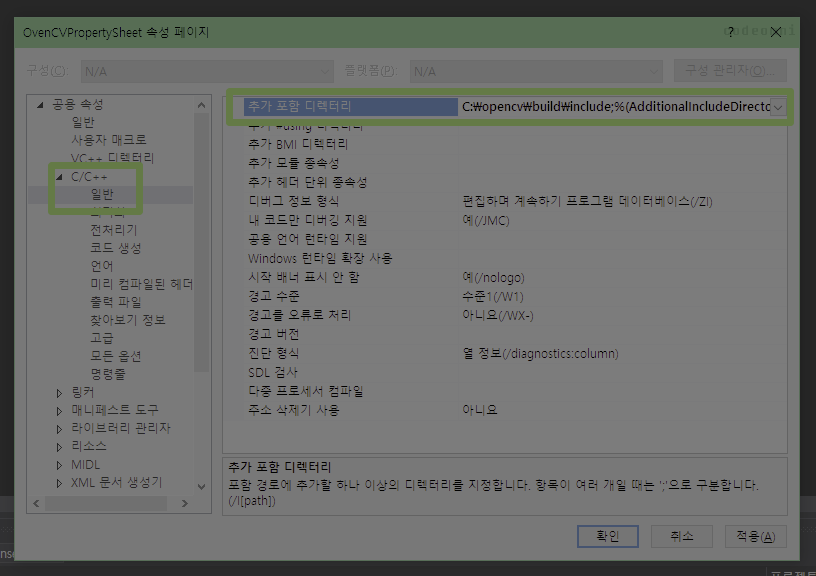Screen dimensions: 816x576
Task: Select 일반 under 공용 속성
Action: click(83, 122)
